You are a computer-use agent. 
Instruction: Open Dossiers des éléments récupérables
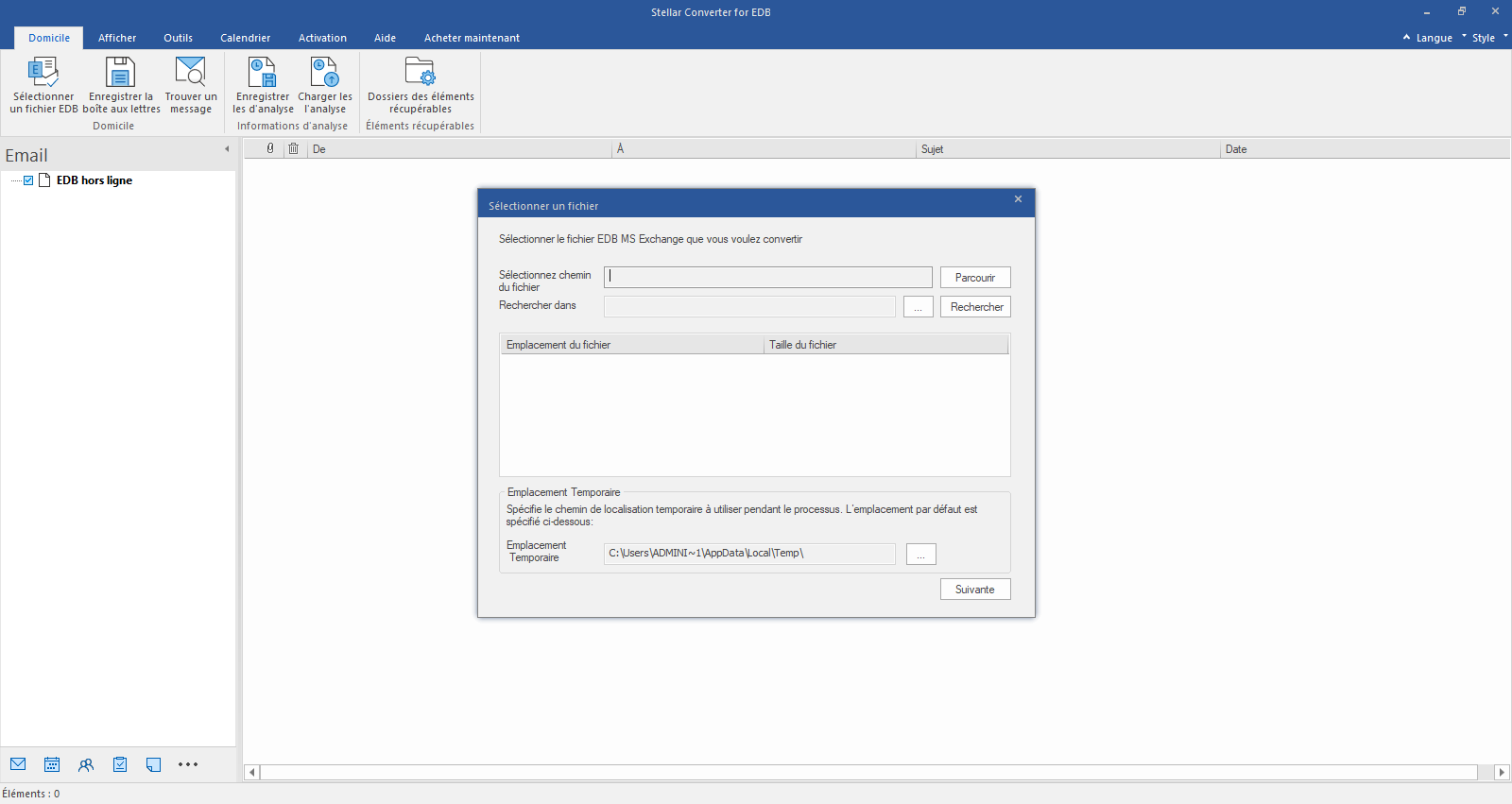pos(421,85)
